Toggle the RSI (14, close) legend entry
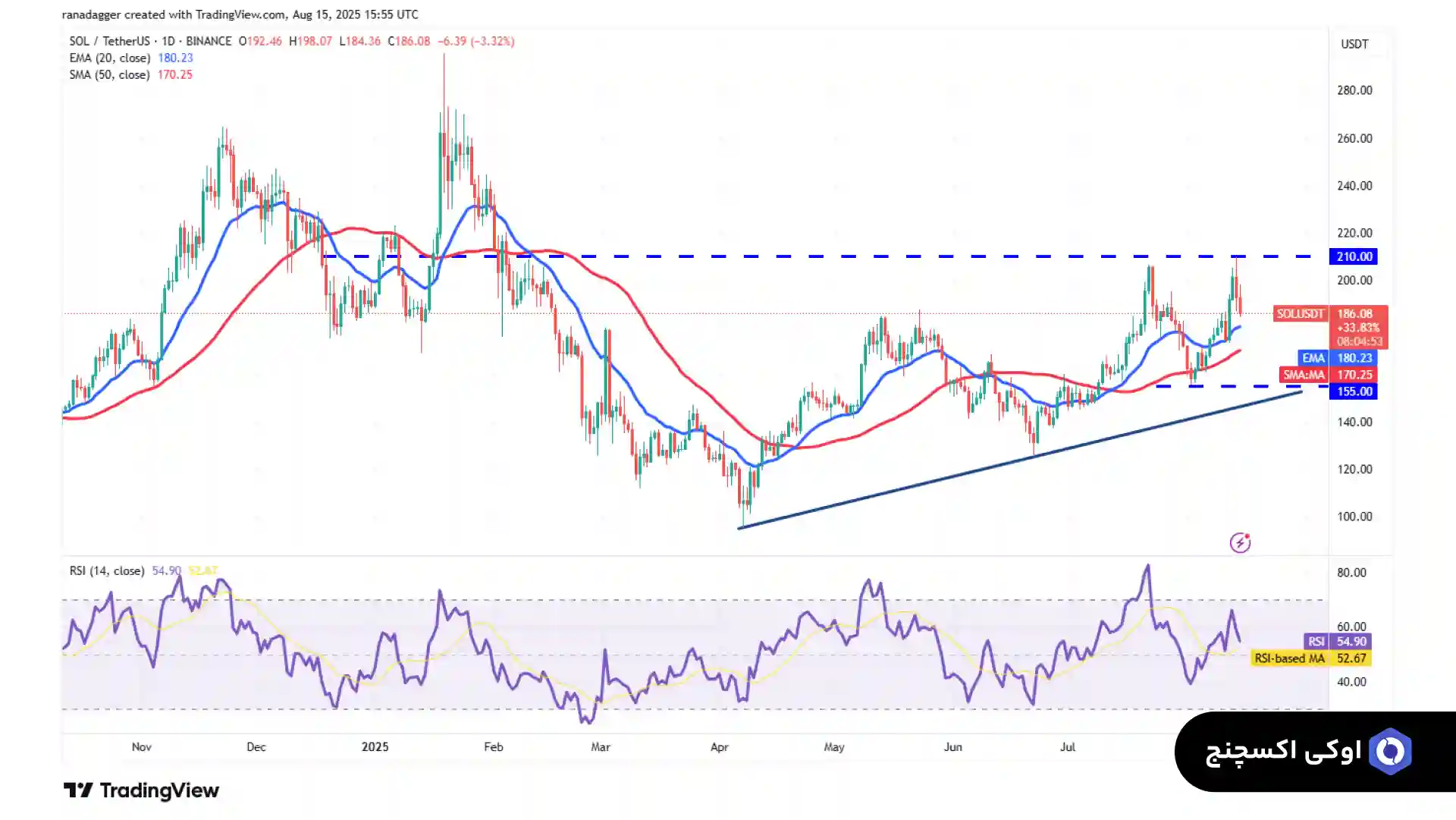This screenshot has width=1456, height=820. 106,570
